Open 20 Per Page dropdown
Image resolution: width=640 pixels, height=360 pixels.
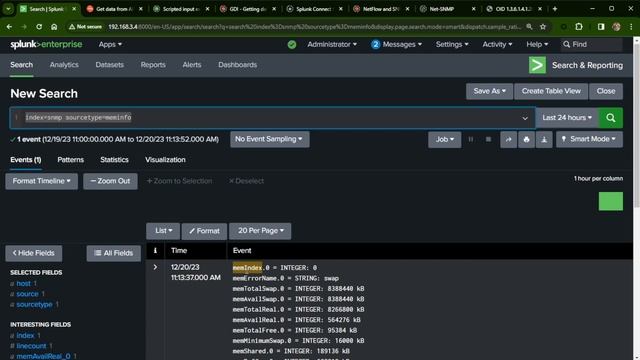click(x=260, y=231)
